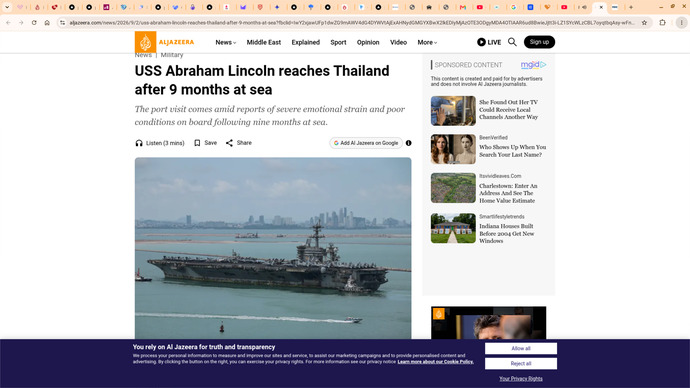Expand the More dropdown menu
The width and height of the screenshot is (690, 388).
point(427,42)
